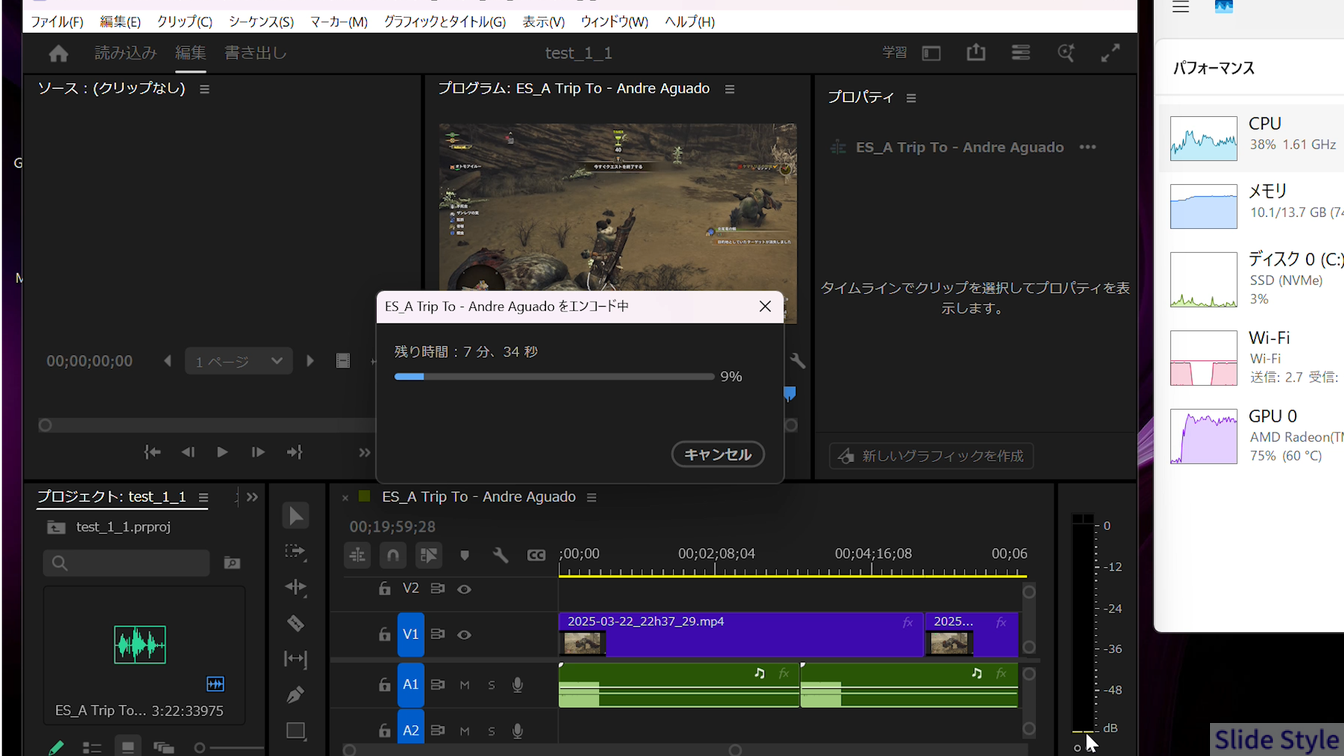
Task: Select the Ripple Edit tool
Action: click(295, 587)
